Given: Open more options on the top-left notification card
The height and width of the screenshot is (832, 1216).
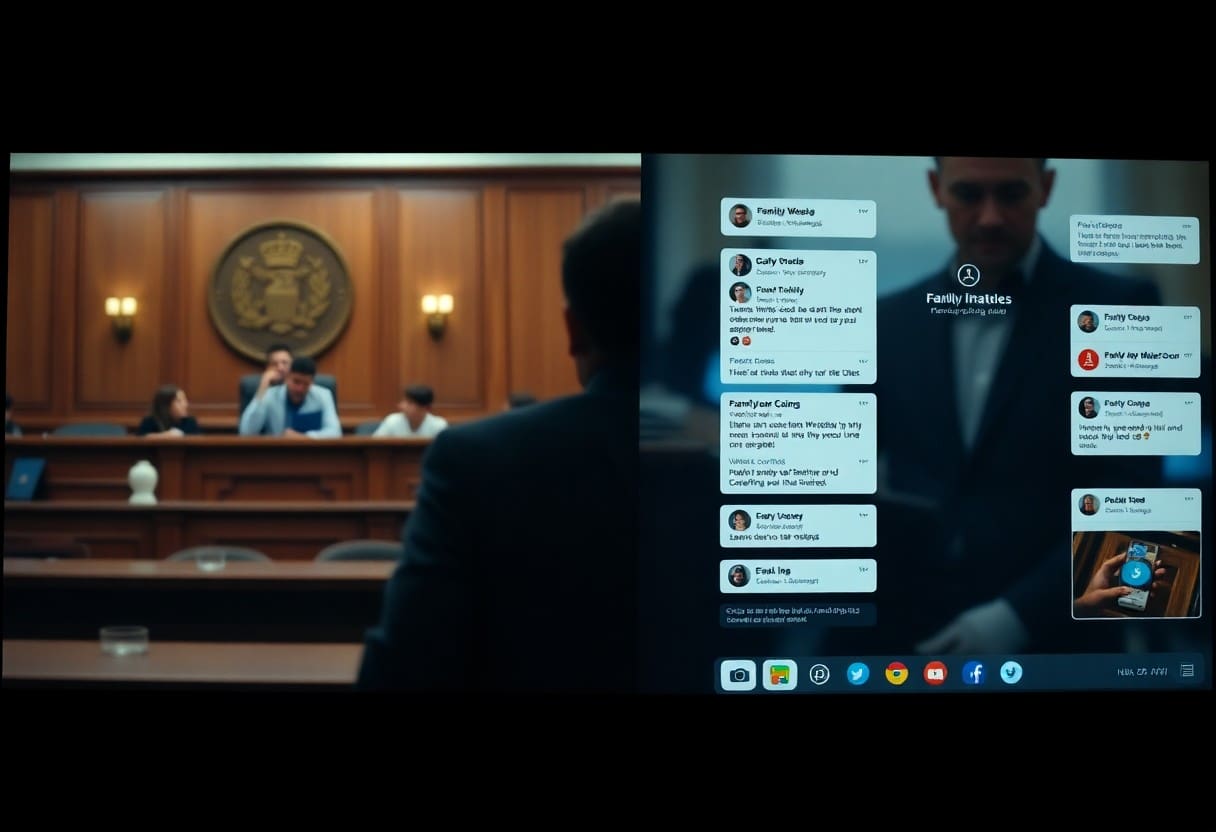Looking at the screenshot, I should tap(863, 211).
